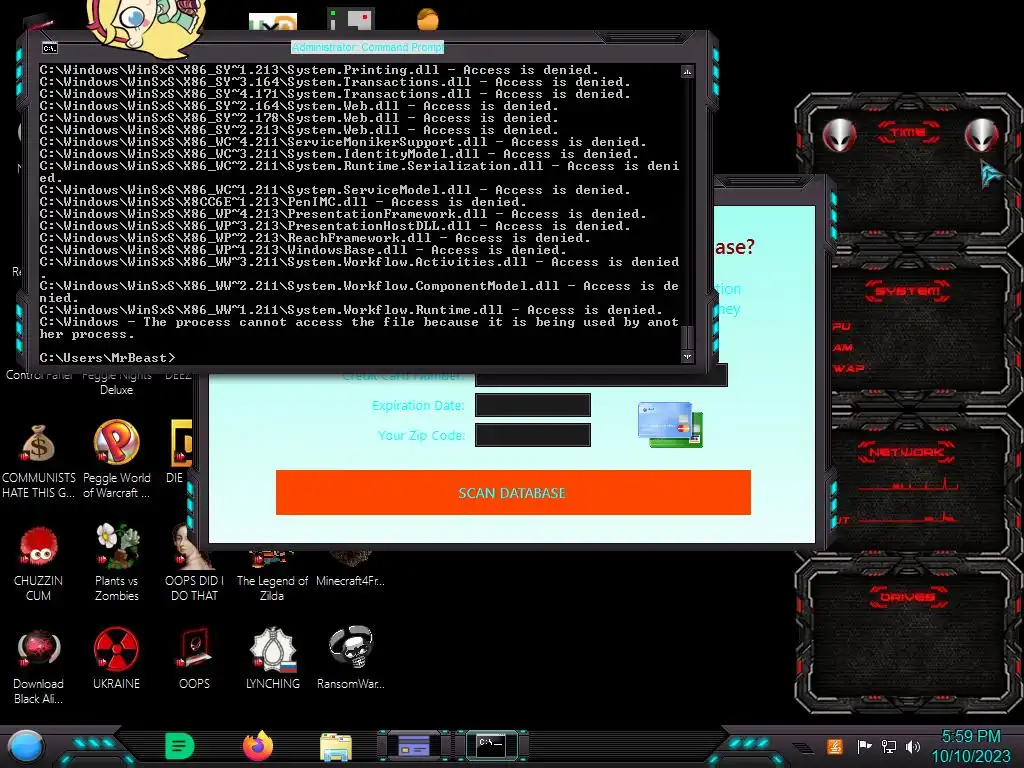Click the WindowsBase.dll access denied line

pos(303,249)
